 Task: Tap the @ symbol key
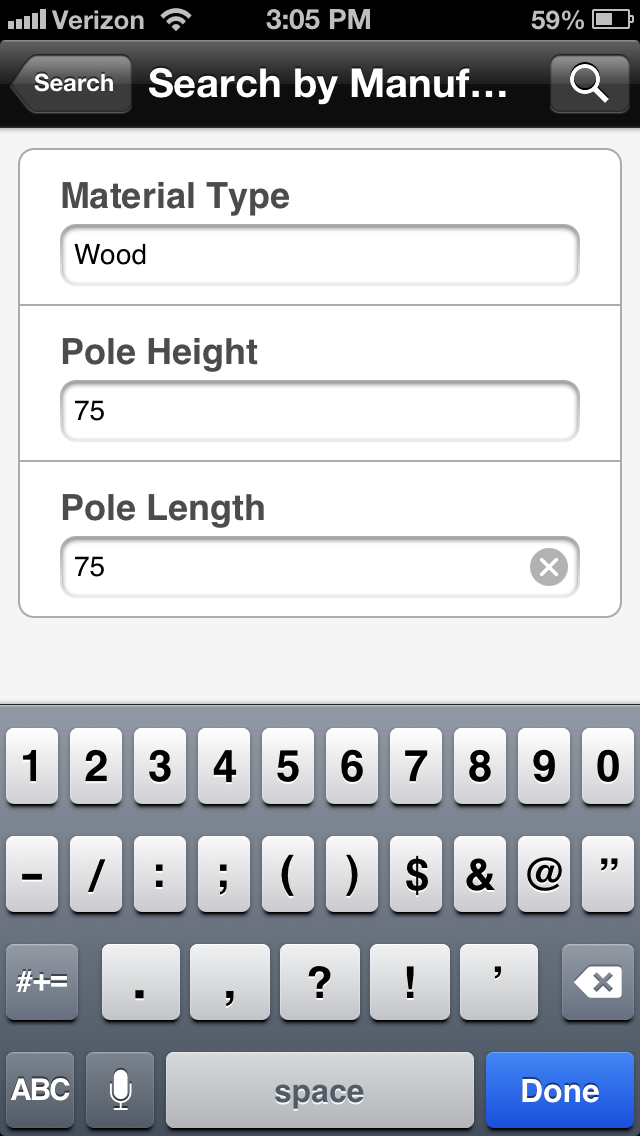coord(544,874)
